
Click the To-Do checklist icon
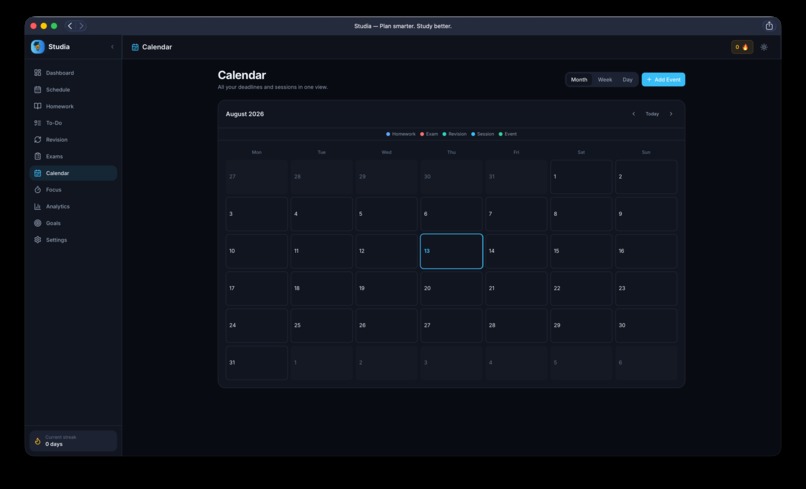[38, 123]
